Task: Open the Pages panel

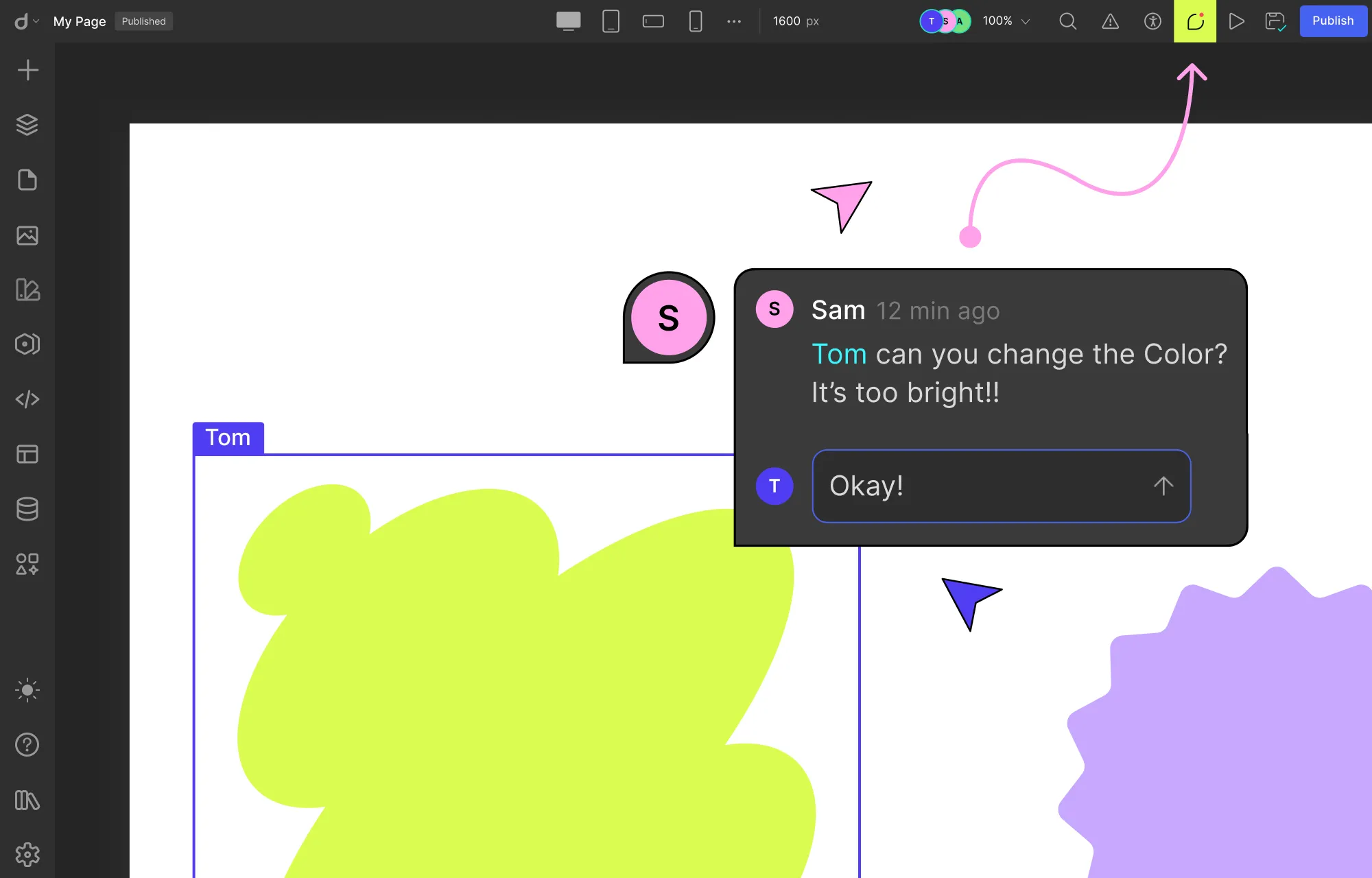Action: click(x=27, y=180)
